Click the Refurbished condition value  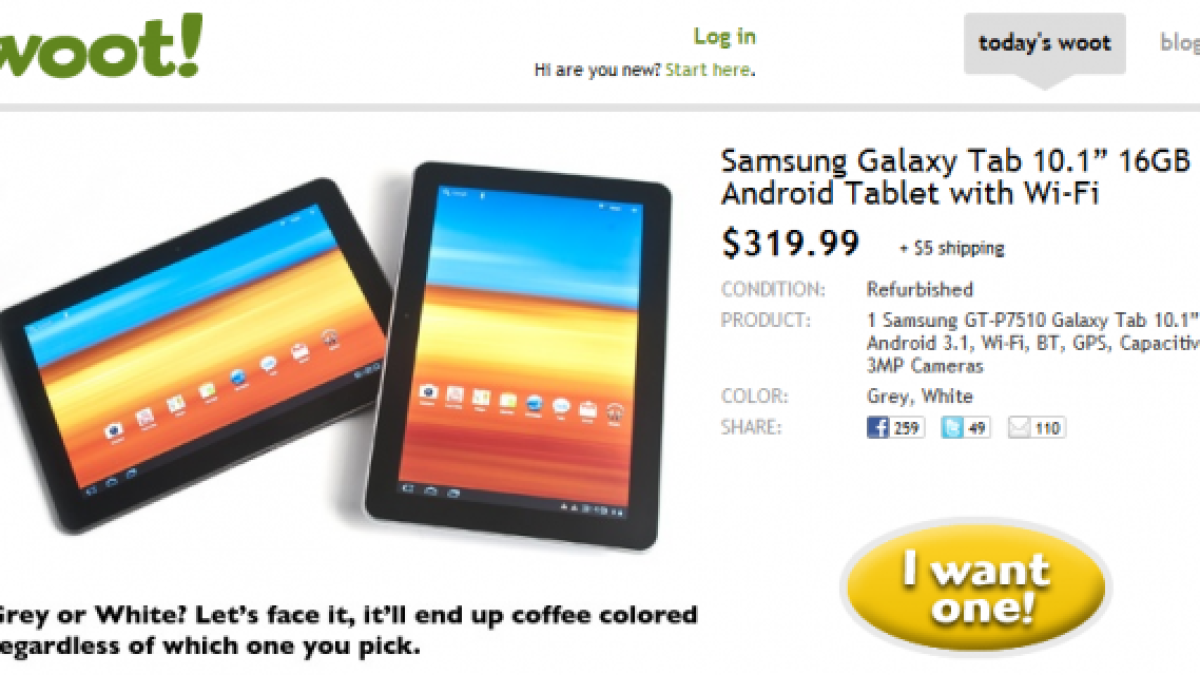point(919,289)
